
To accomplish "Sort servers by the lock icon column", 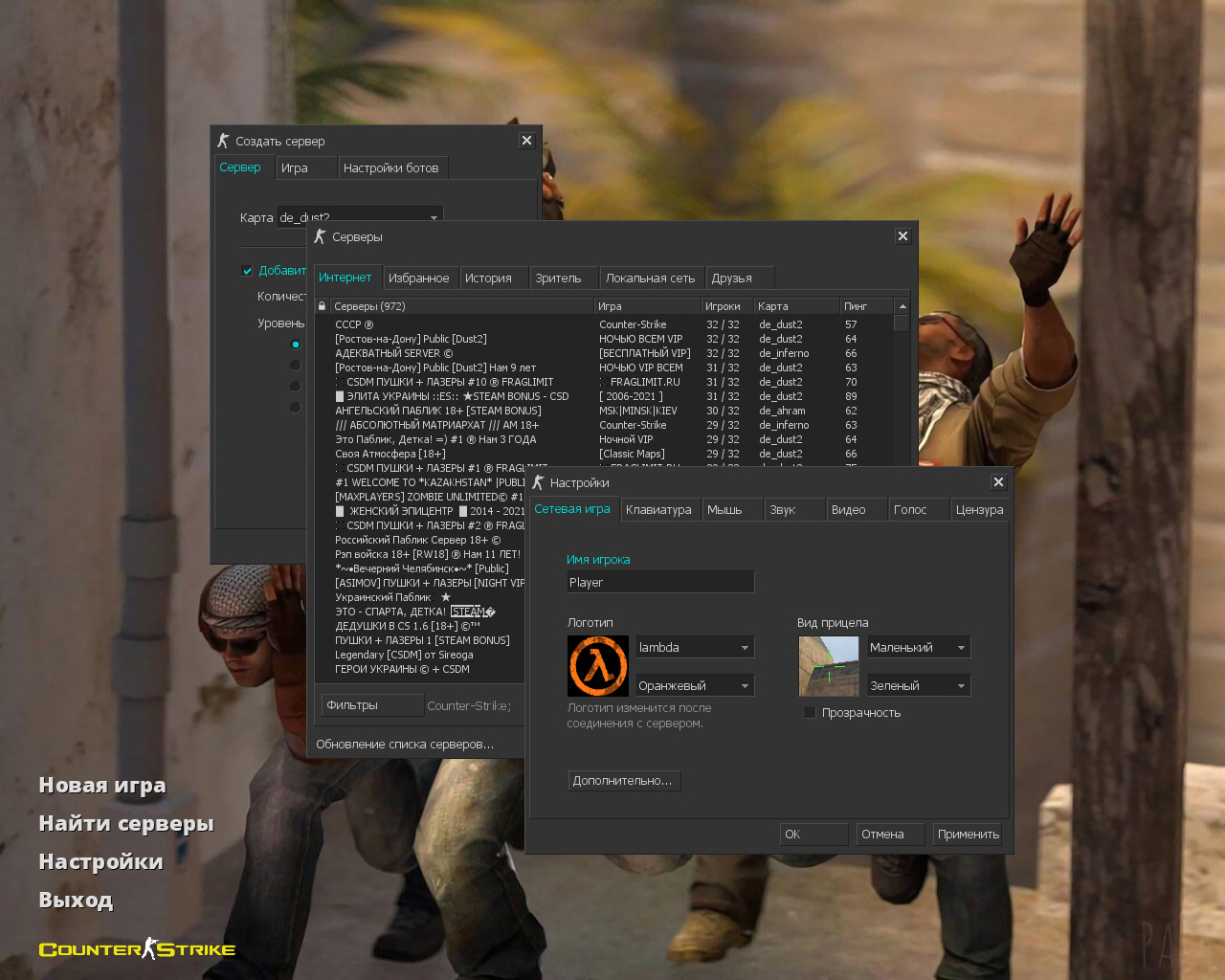I will [x=322, y=306].
